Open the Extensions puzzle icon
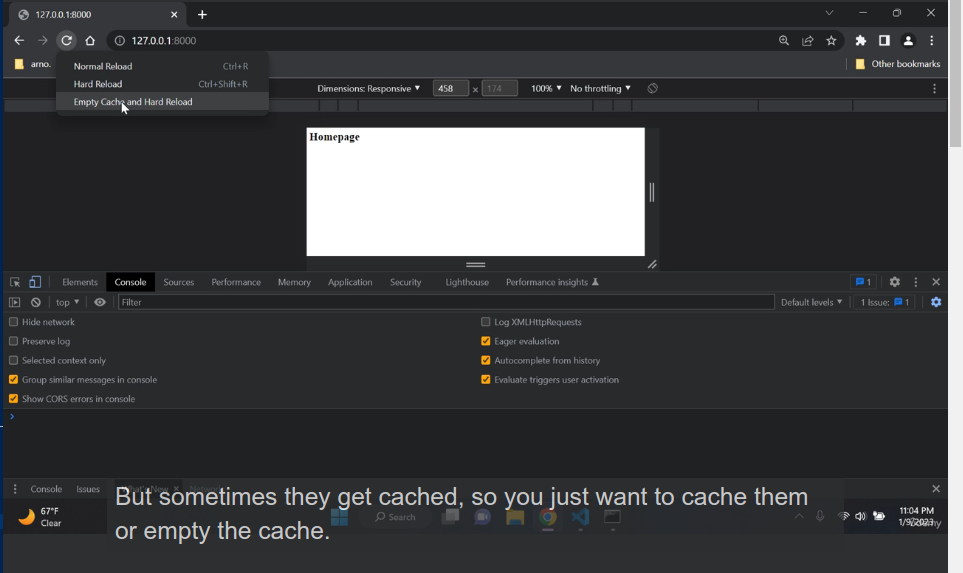963x573 pixels. (x=860, y=41)
